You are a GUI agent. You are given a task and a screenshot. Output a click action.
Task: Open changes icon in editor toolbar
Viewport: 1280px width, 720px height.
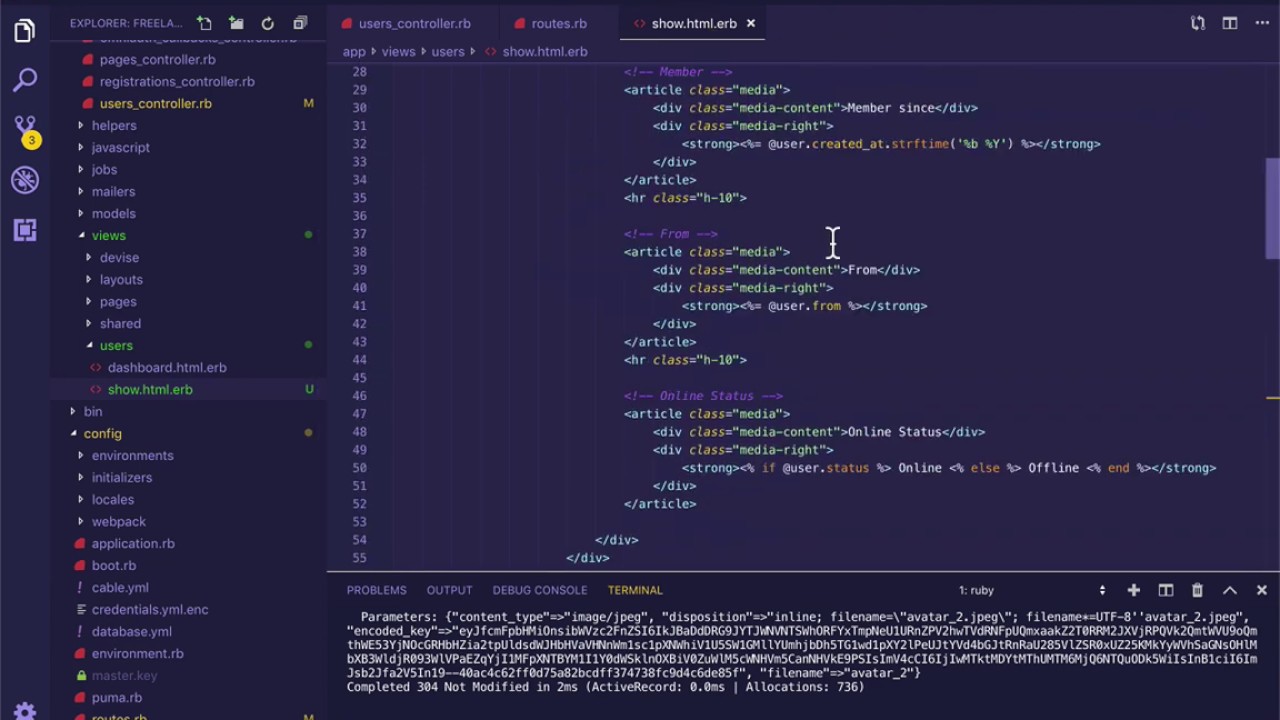[x=1198, y=23]
